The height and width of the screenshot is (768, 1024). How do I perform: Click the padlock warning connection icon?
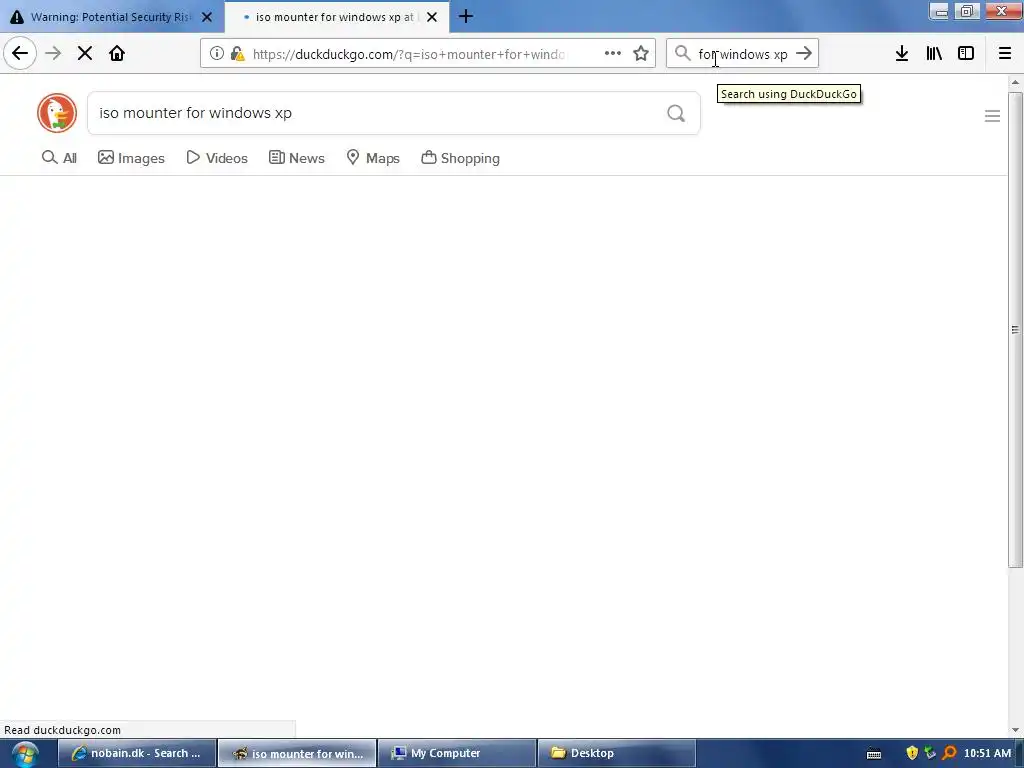[237, 53]
